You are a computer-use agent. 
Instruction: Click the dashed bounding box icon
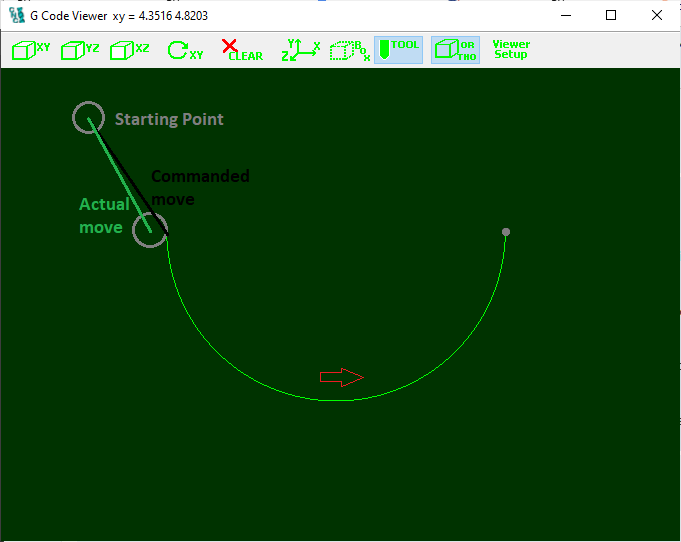click(x=349, y=50)
